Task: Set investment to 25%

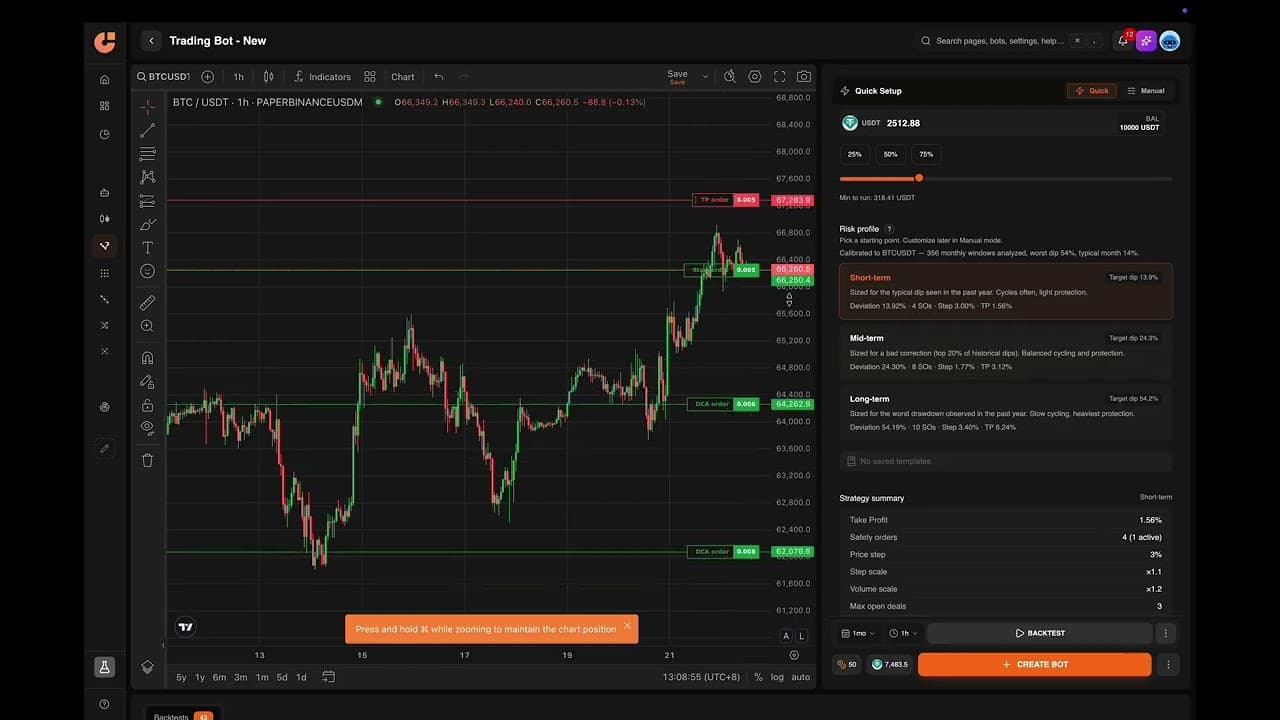Action: coord(855,154)
